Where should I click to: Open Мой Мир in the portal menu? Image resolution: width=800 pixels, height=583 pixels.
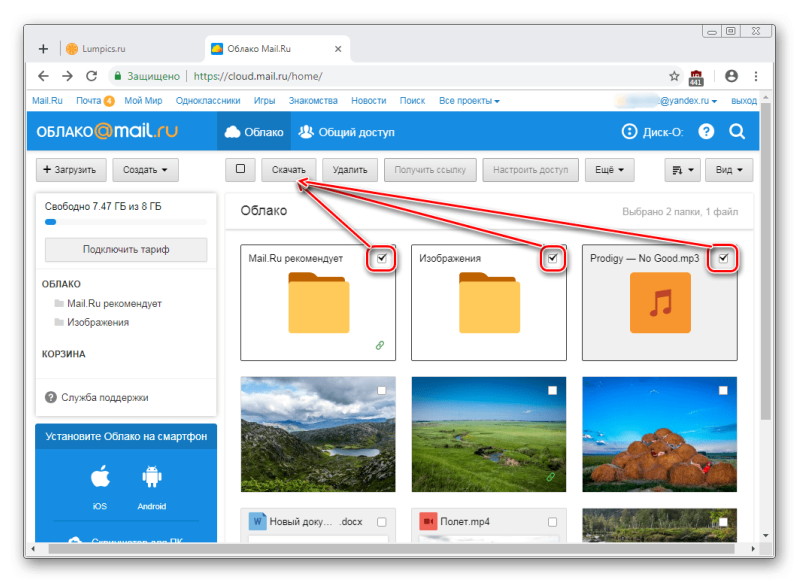point(143,101)
